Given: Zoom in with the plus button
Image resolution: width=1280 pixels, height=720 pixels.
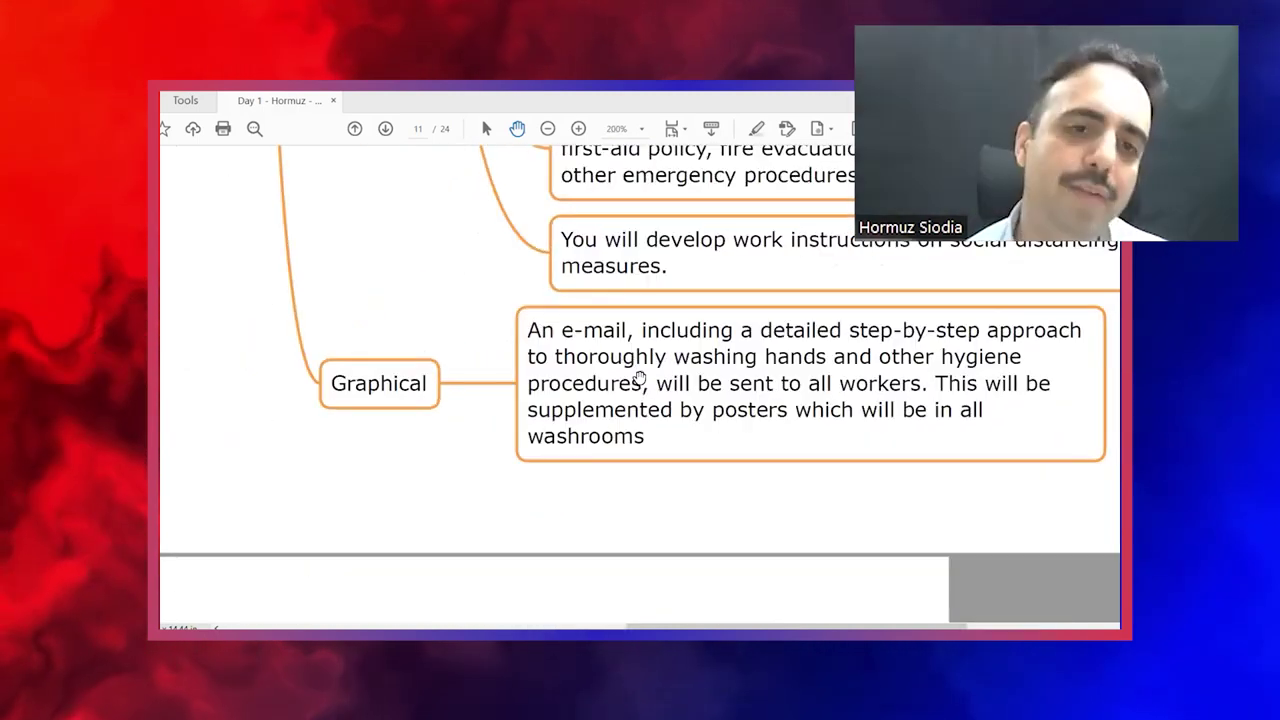Looking at the screenshot, I should point(578,129).
